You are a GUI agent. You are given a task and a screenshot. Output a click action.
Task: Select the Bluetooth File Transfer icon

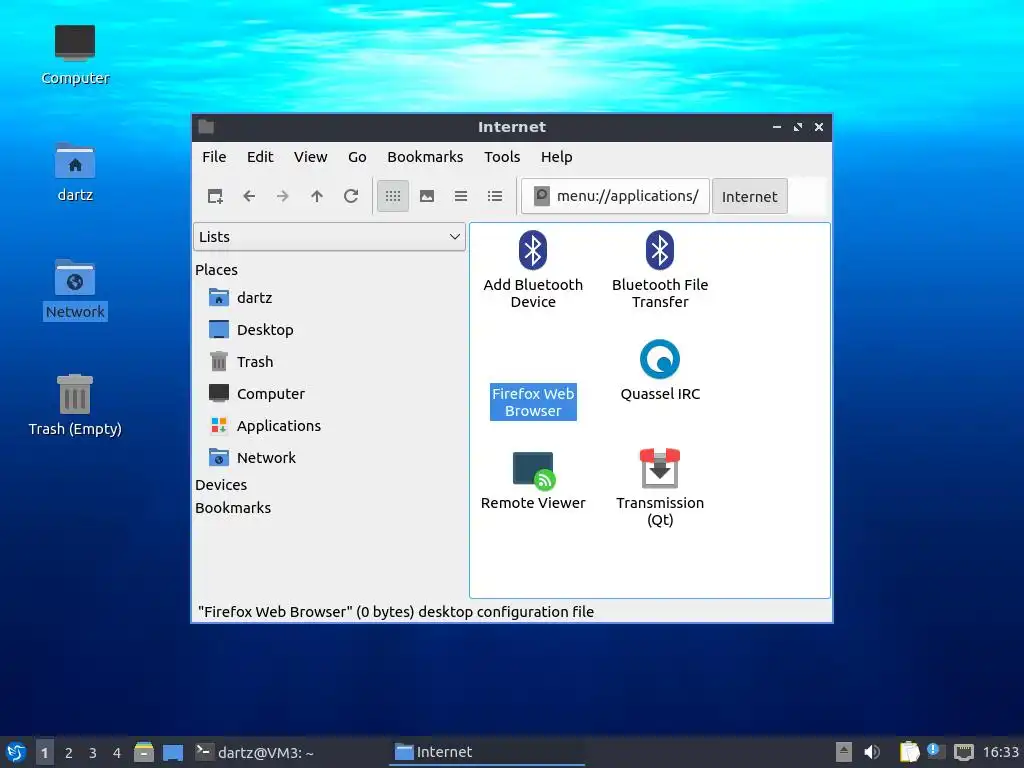coord(660,269)
